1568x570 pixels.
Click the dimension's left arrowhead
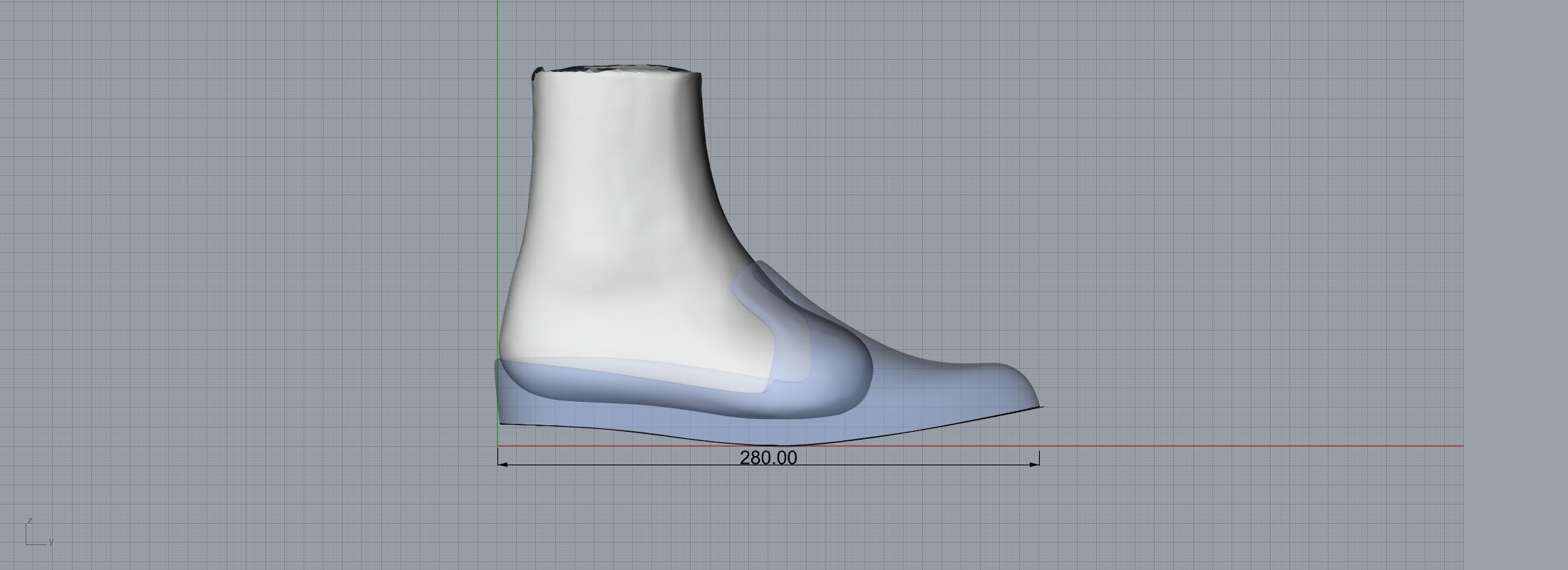tap(502, 465)
